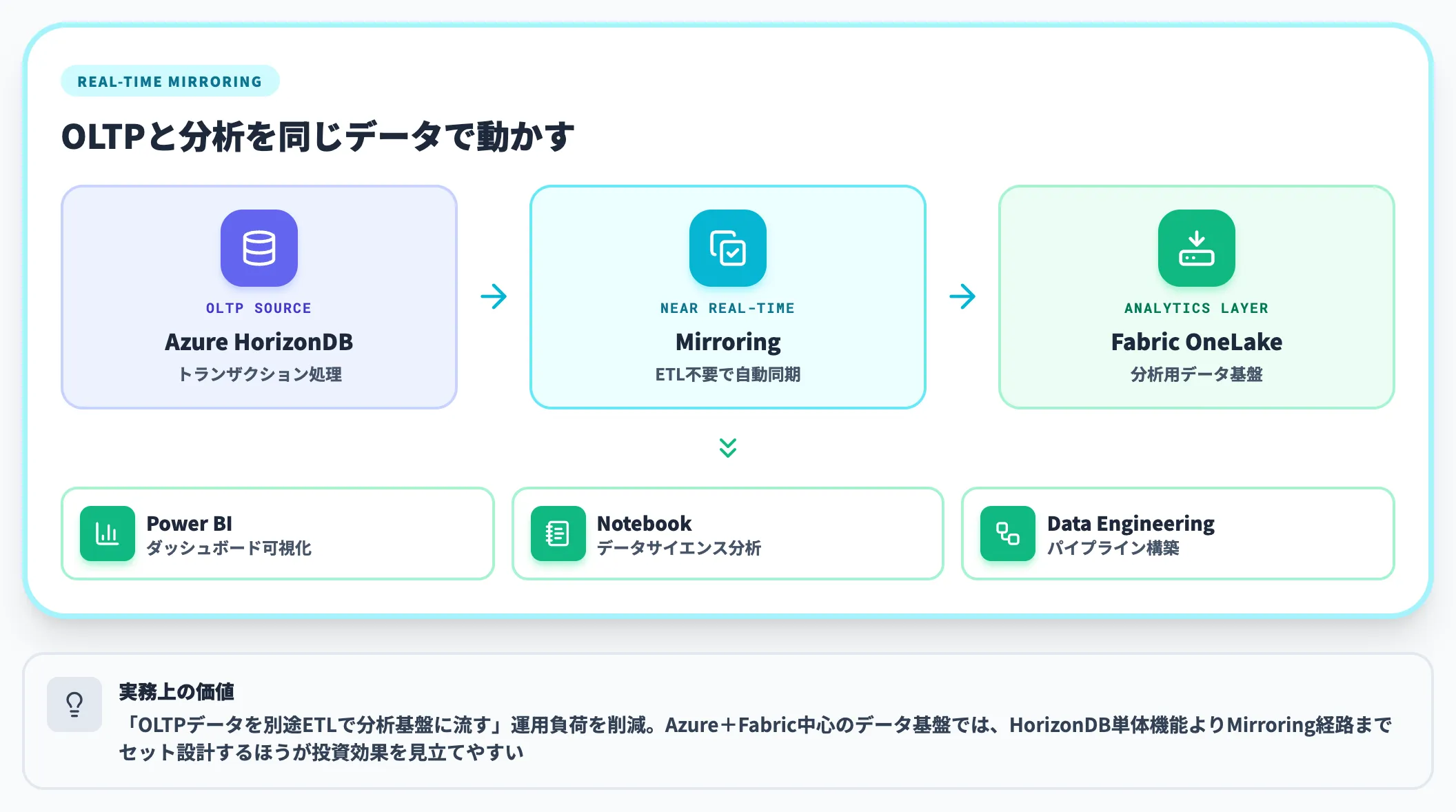Click the purple database icon for OLTP Source
Screen dimensions: 1456x812
pyautogui.click(x=259, y=248)
